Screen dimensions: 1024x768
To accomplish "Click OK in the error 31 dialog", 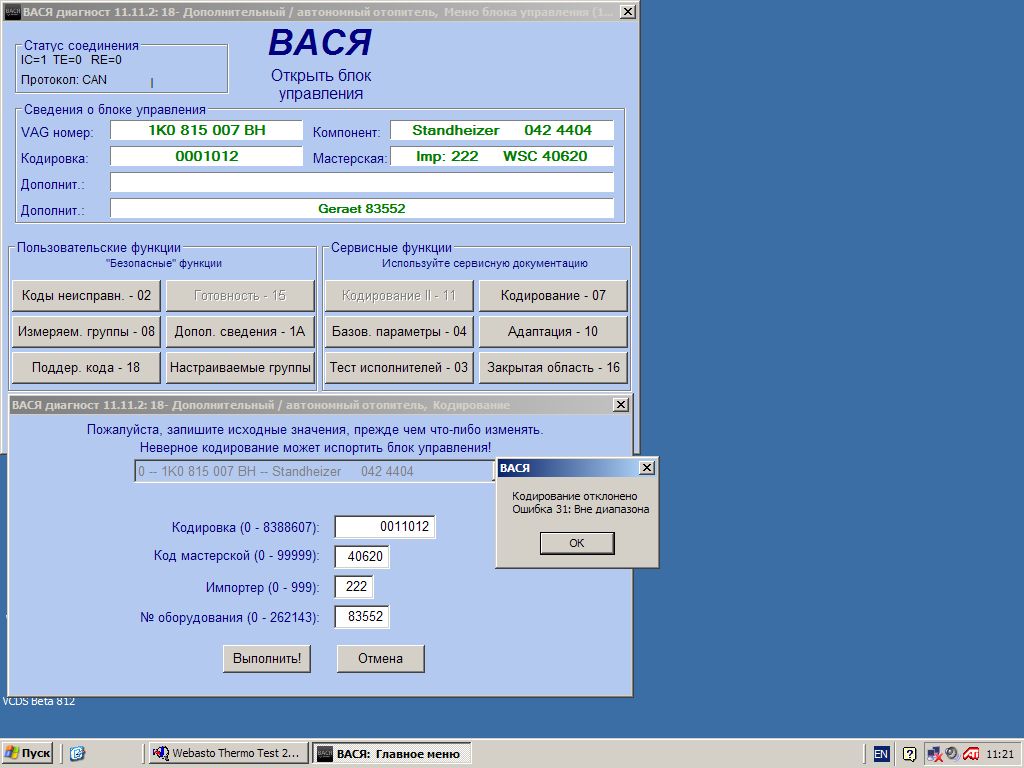I will pyautogui.click(x=577, y=543).
